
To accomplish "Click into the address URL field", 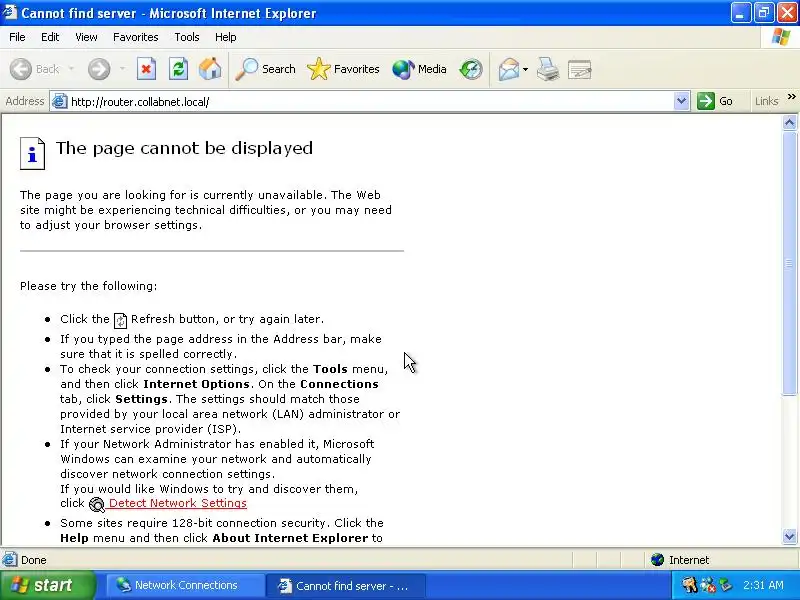I will click(370, 102).
